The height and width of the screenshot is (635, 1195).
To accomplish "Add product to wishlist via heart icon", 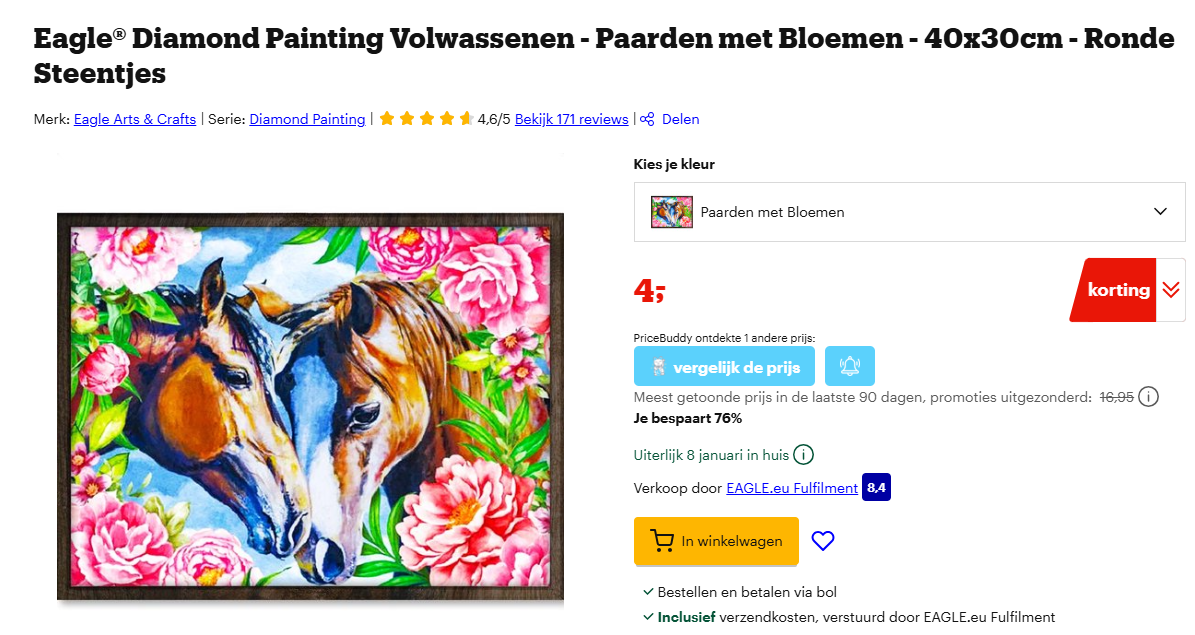I will (x=822, y=540).
